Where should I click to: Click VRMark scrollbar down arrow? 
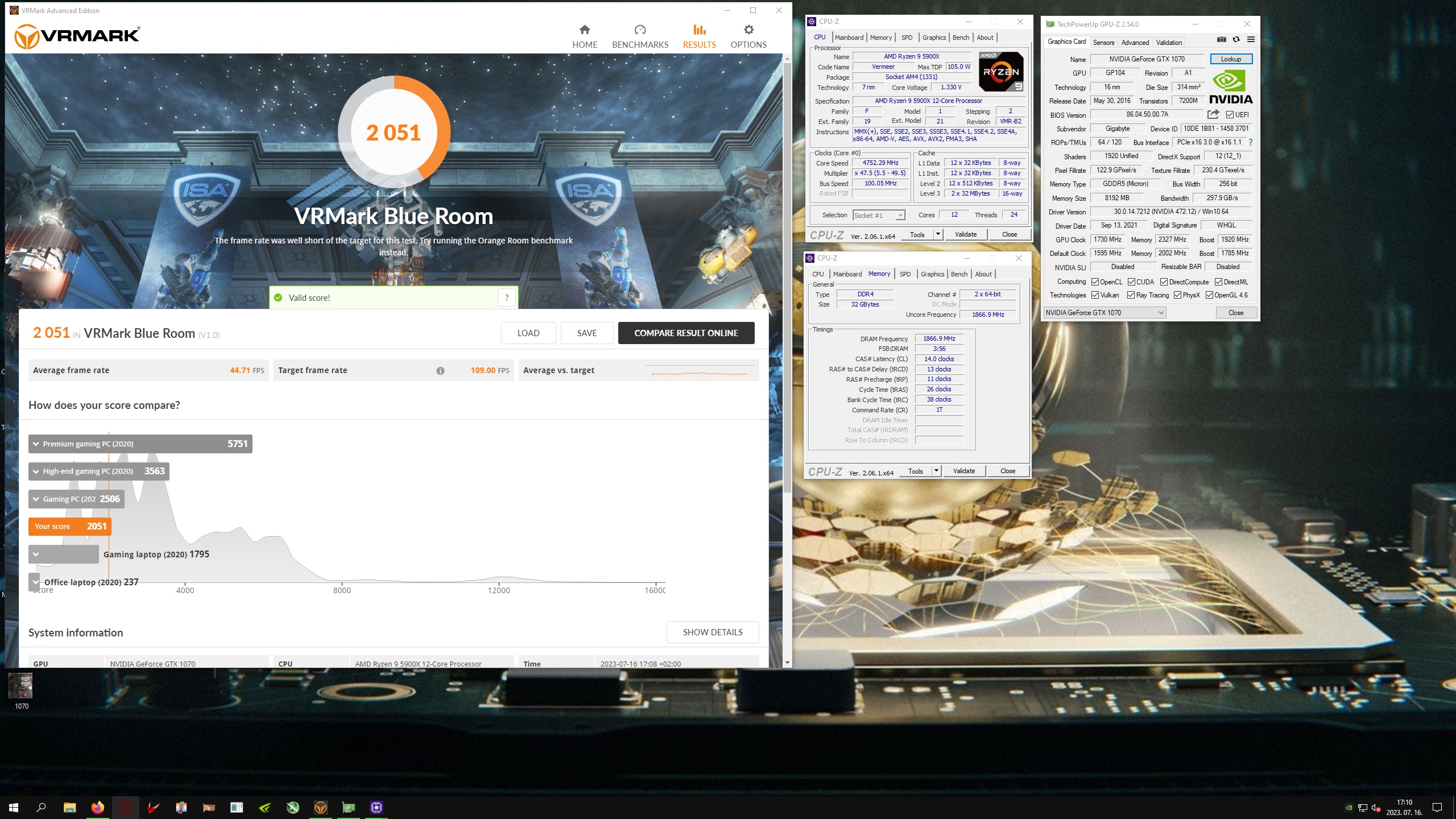pos(787,663)
